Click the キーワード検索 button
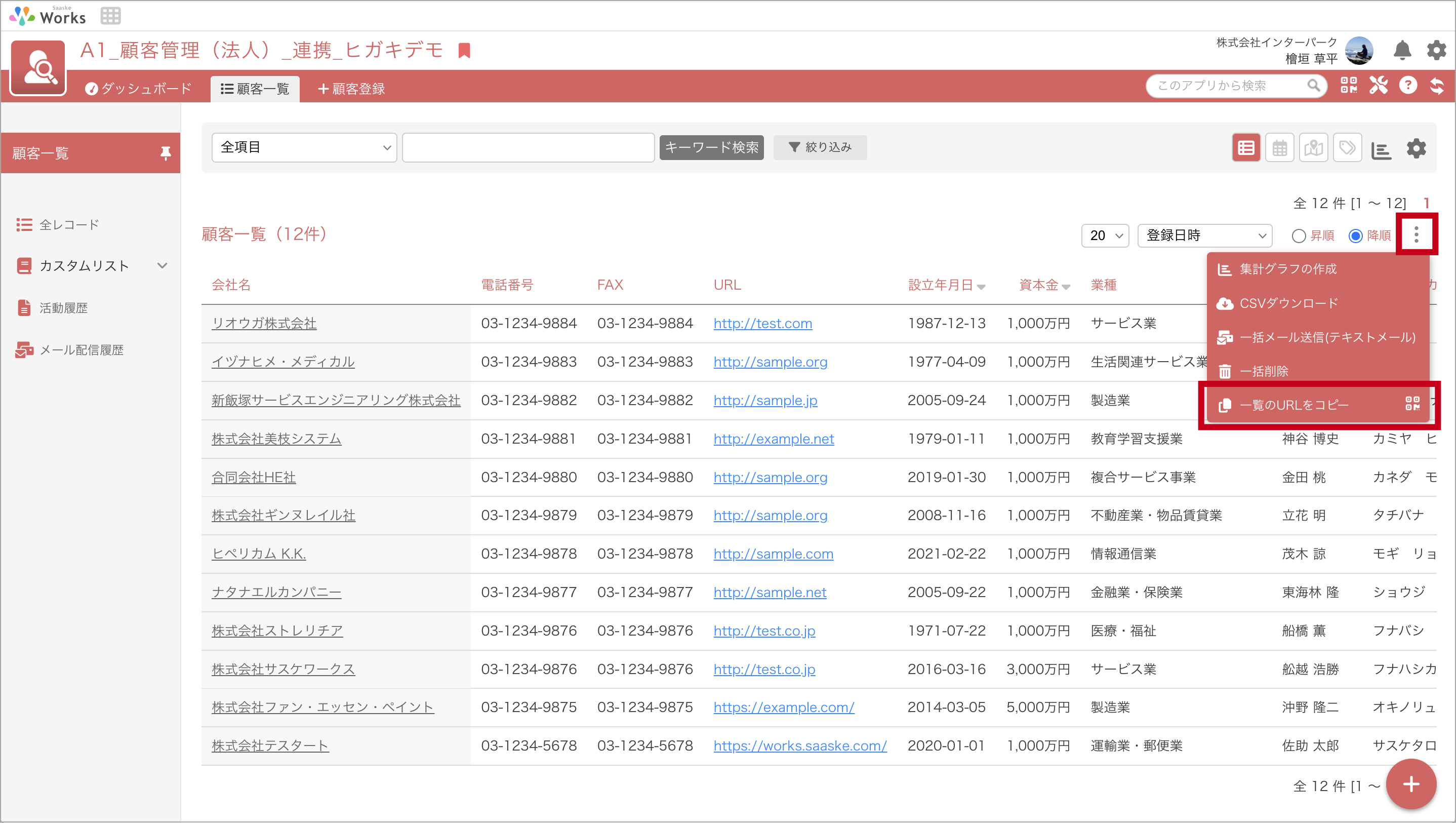Viewport: 1456px width, 823px height. pos(711,147)
